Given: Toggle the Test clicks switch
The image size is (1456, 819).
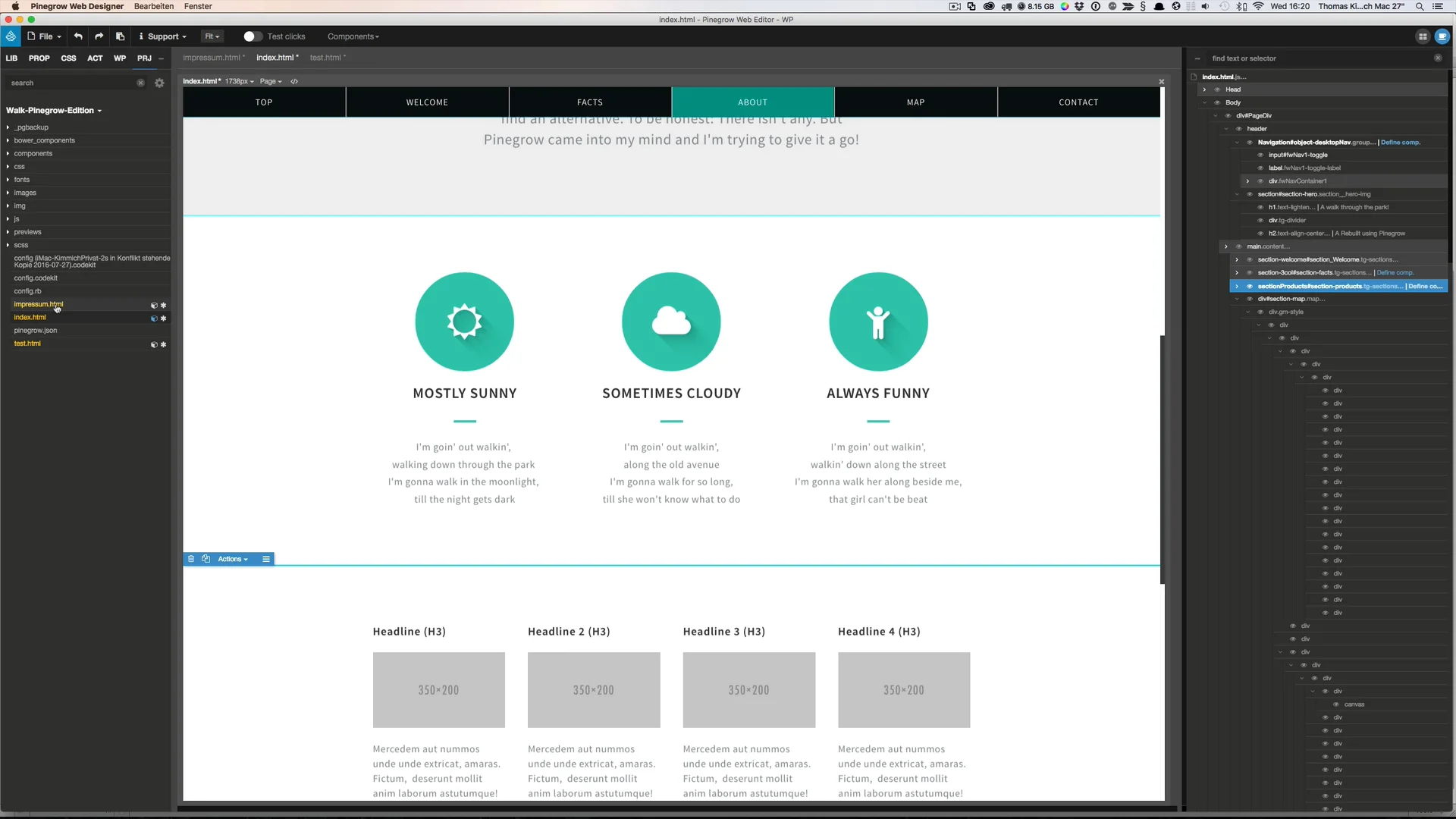Looking at the screenshot, I should click(252, 36).
